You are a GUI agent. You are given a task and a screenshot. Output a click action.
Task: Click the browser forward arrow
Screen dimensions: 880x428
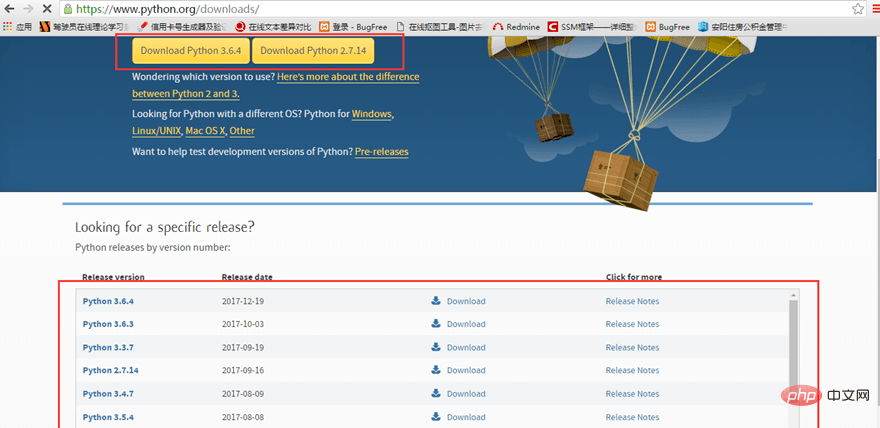(28, 9)
